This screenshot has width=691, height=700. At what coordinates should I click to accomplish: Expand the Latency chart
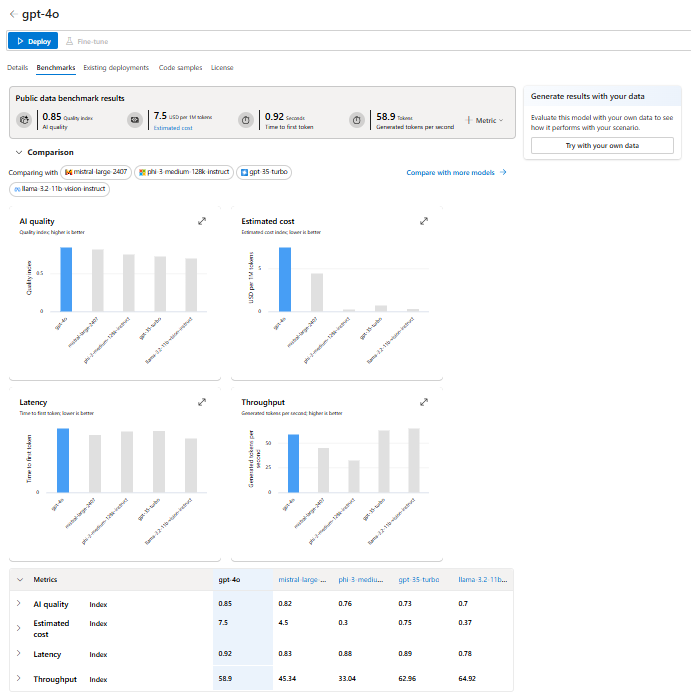[202, 402]
